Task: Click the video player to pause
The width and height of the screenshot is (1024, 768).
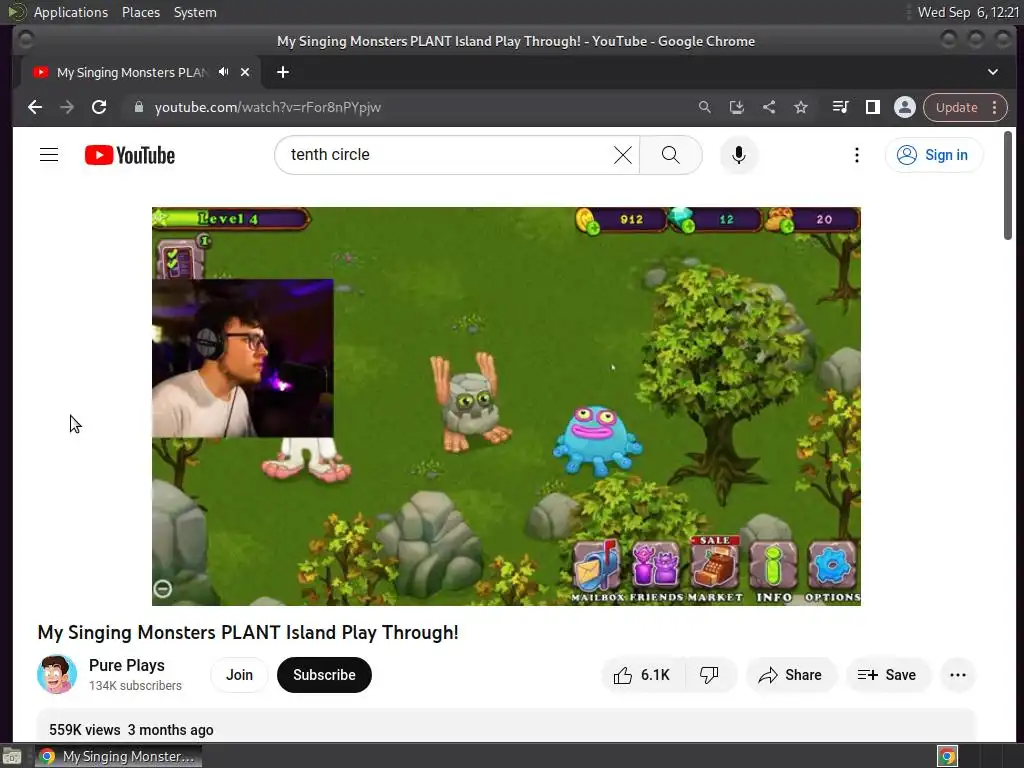Action: click(x=506, y=406)
